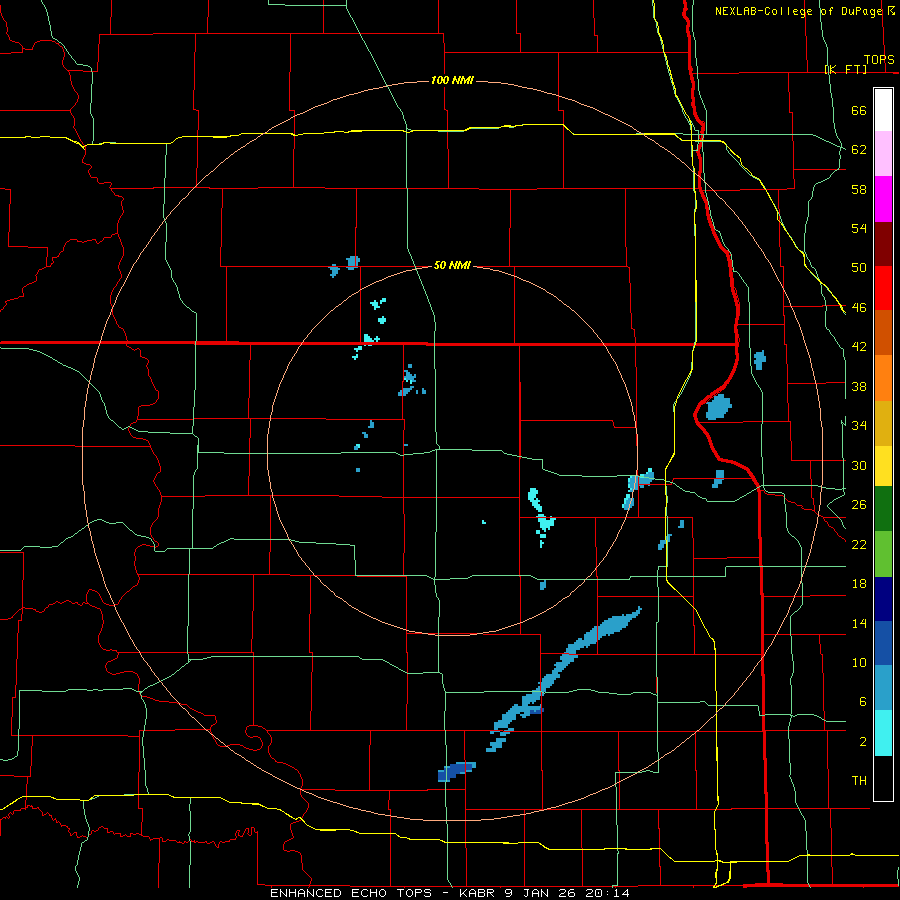This screenshot has height=900, width=900.
Task: Pick the dark green legend swatch
Action: [x=883, y=509]
